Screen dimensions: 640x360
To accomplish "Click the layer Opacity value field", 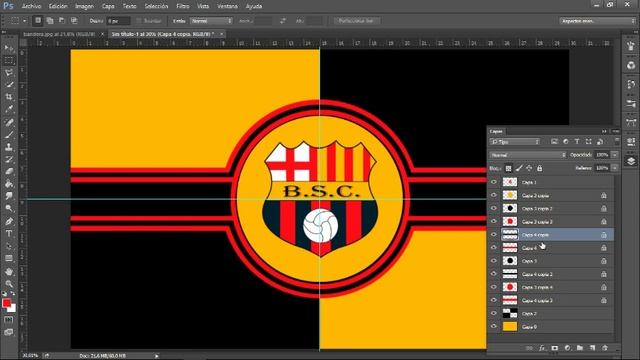I will (602, 155).
